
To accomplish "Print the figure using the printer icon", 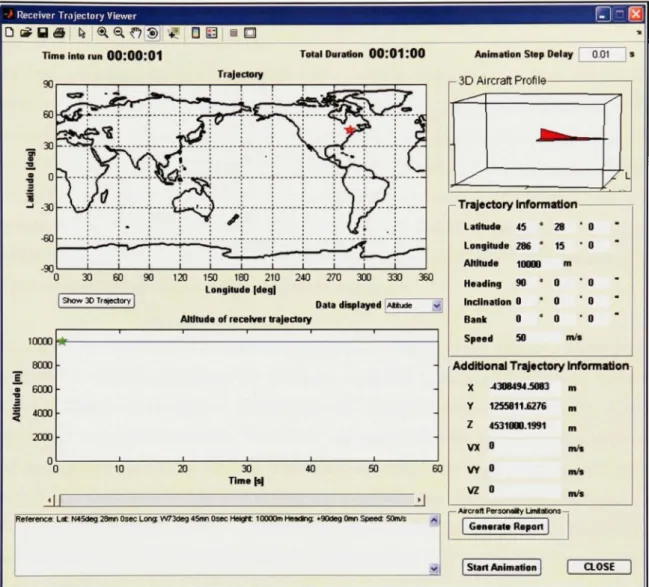I will tap(59, 33).
